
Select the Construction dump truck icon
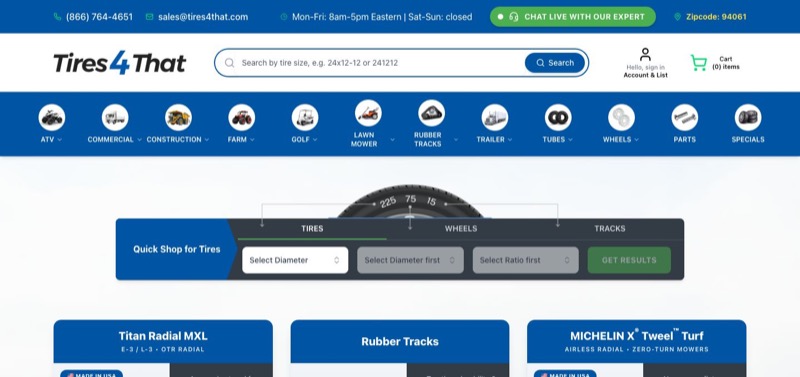point(178,117)
